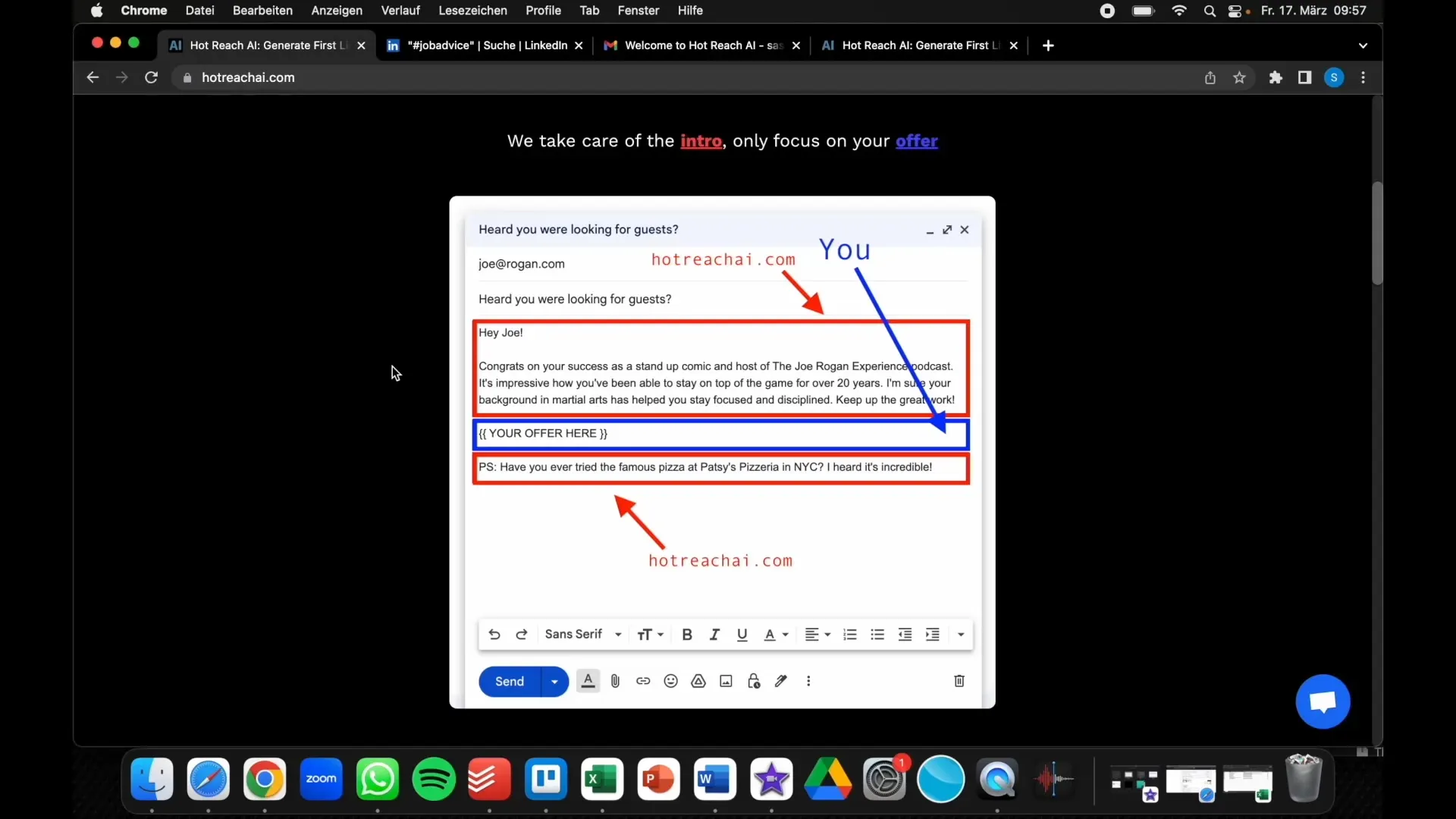Click the Italic formatting icon
The image size is (1456, 819).
(x=714, y=633)
